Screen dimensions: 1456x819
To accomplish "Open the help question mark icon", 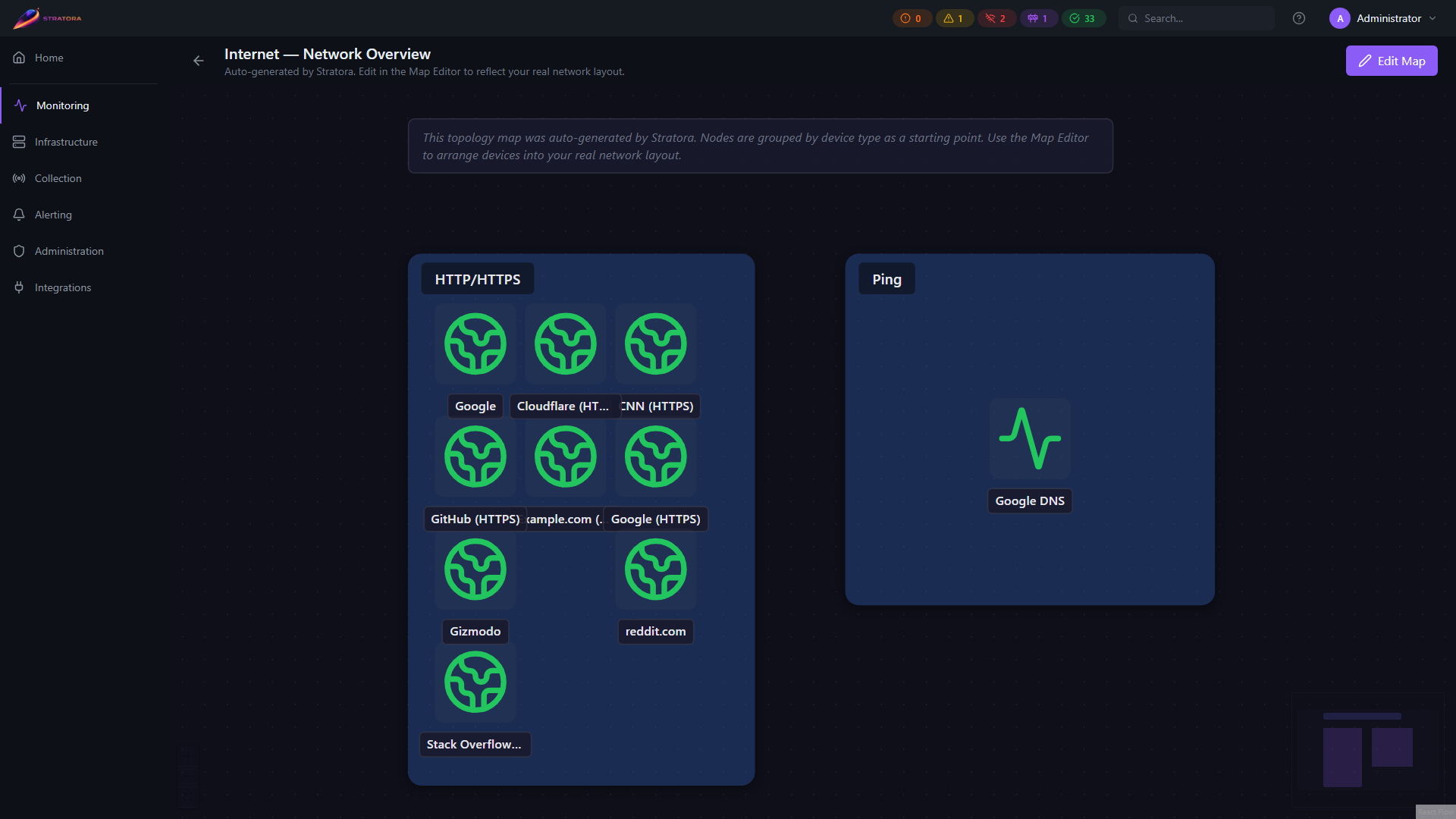I will pyautogui.click(x=1299, y=18).
